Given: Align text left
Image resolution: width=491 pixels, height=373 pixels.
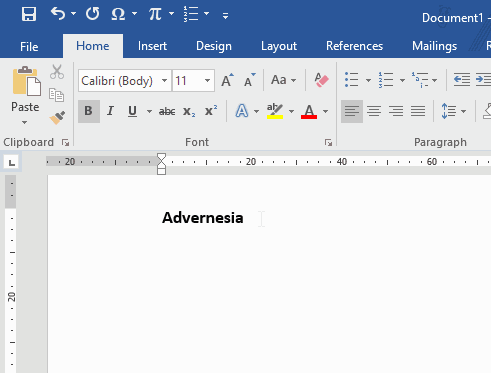Looking at the screenshot, I should point(352,111).
